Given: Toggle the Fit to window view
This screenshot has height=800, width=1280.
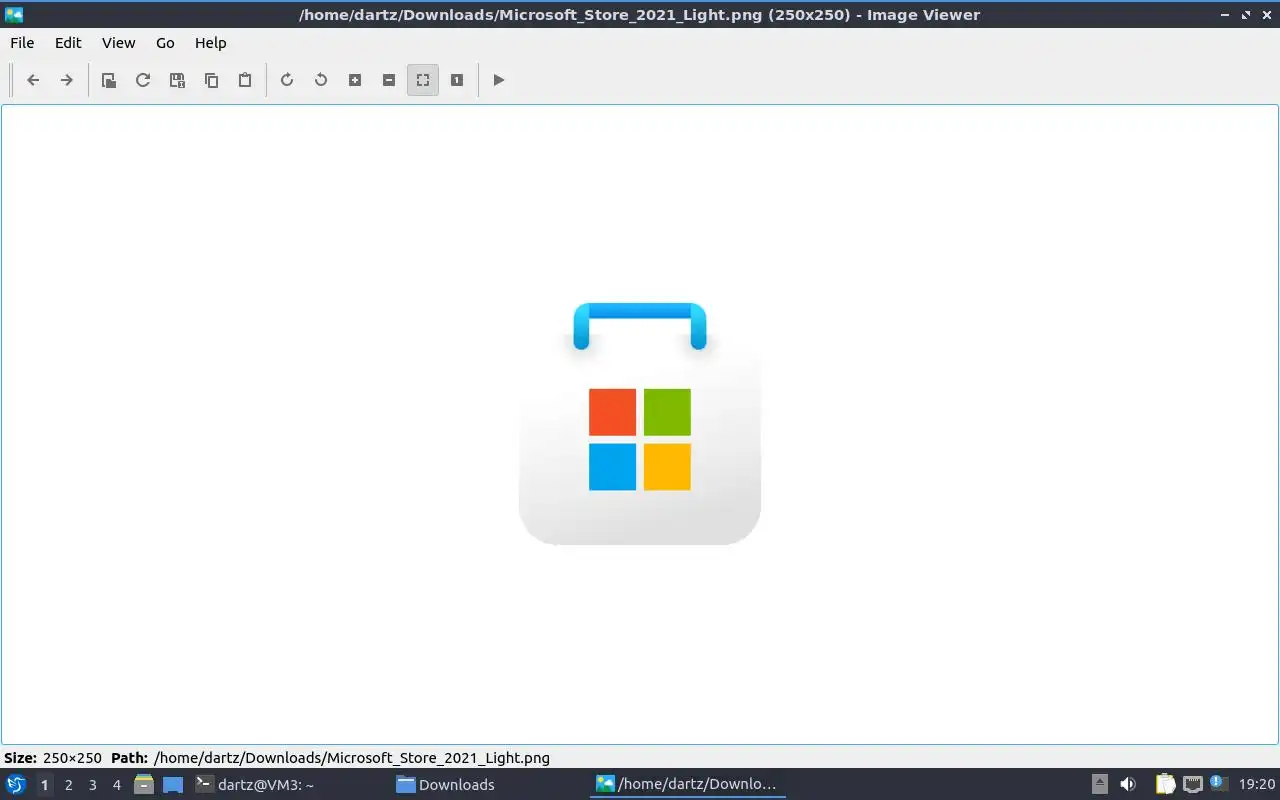Looking at the screenshot, I should tap(423, 80).
